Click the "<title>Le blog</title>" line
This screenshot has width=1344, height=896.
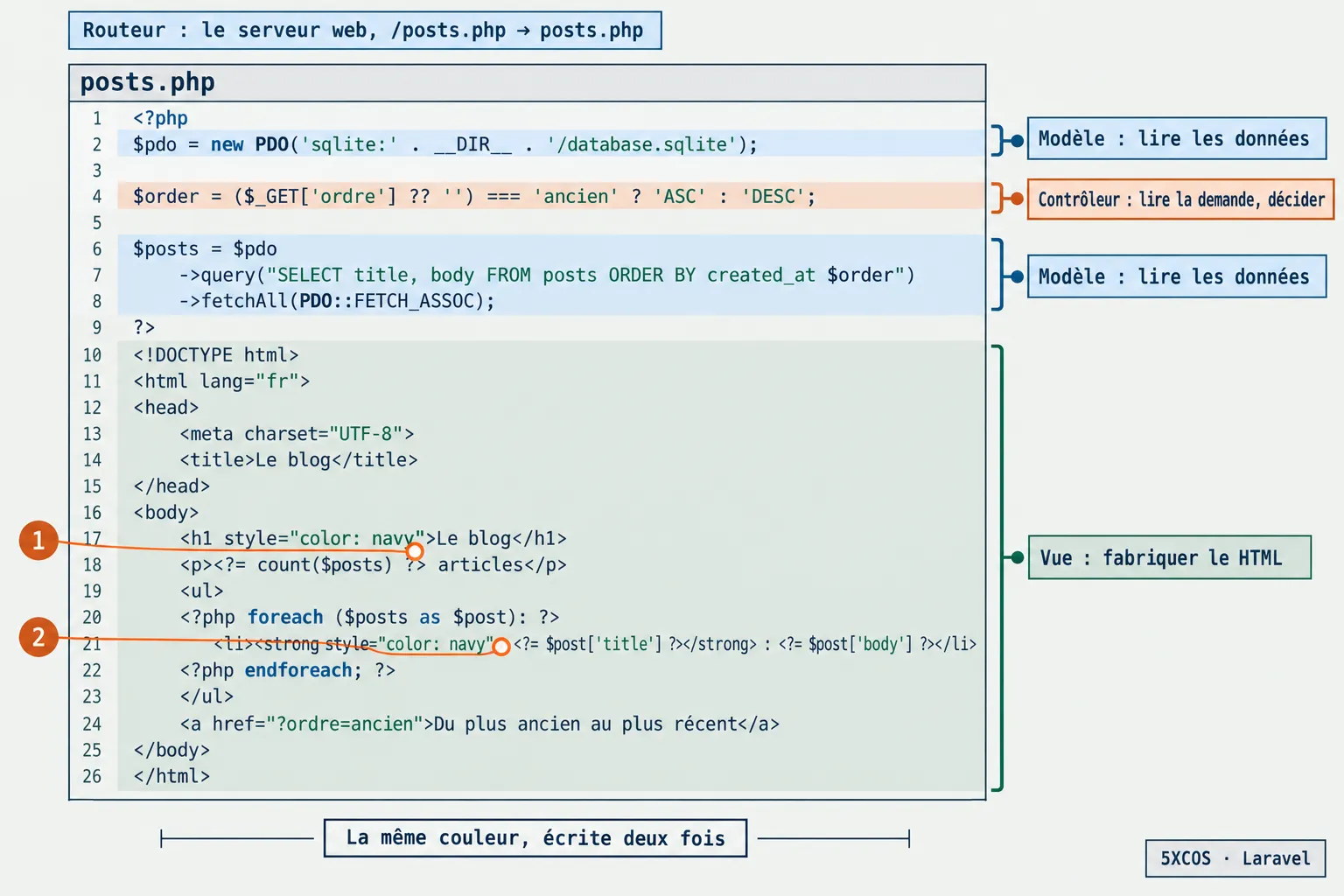click(298, 460)
